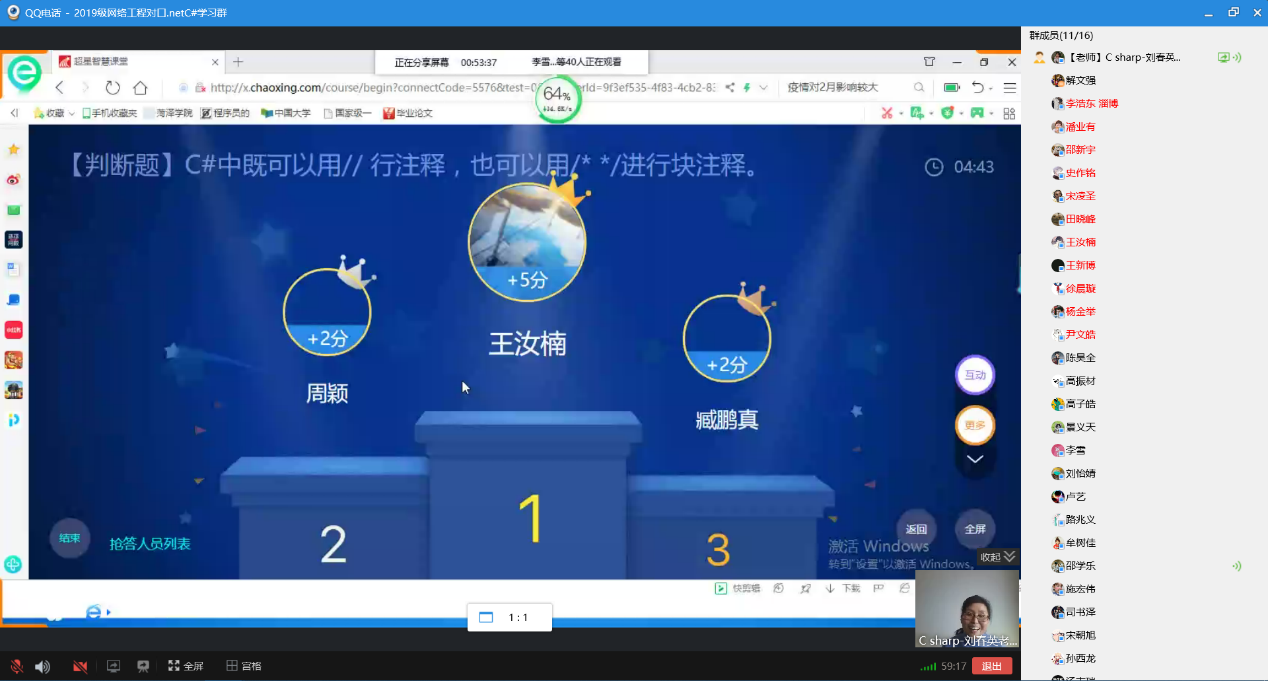This screenshot has height=681, width=1268.
Task: Click the green shield yuan icon
Action: coord(946,113)
